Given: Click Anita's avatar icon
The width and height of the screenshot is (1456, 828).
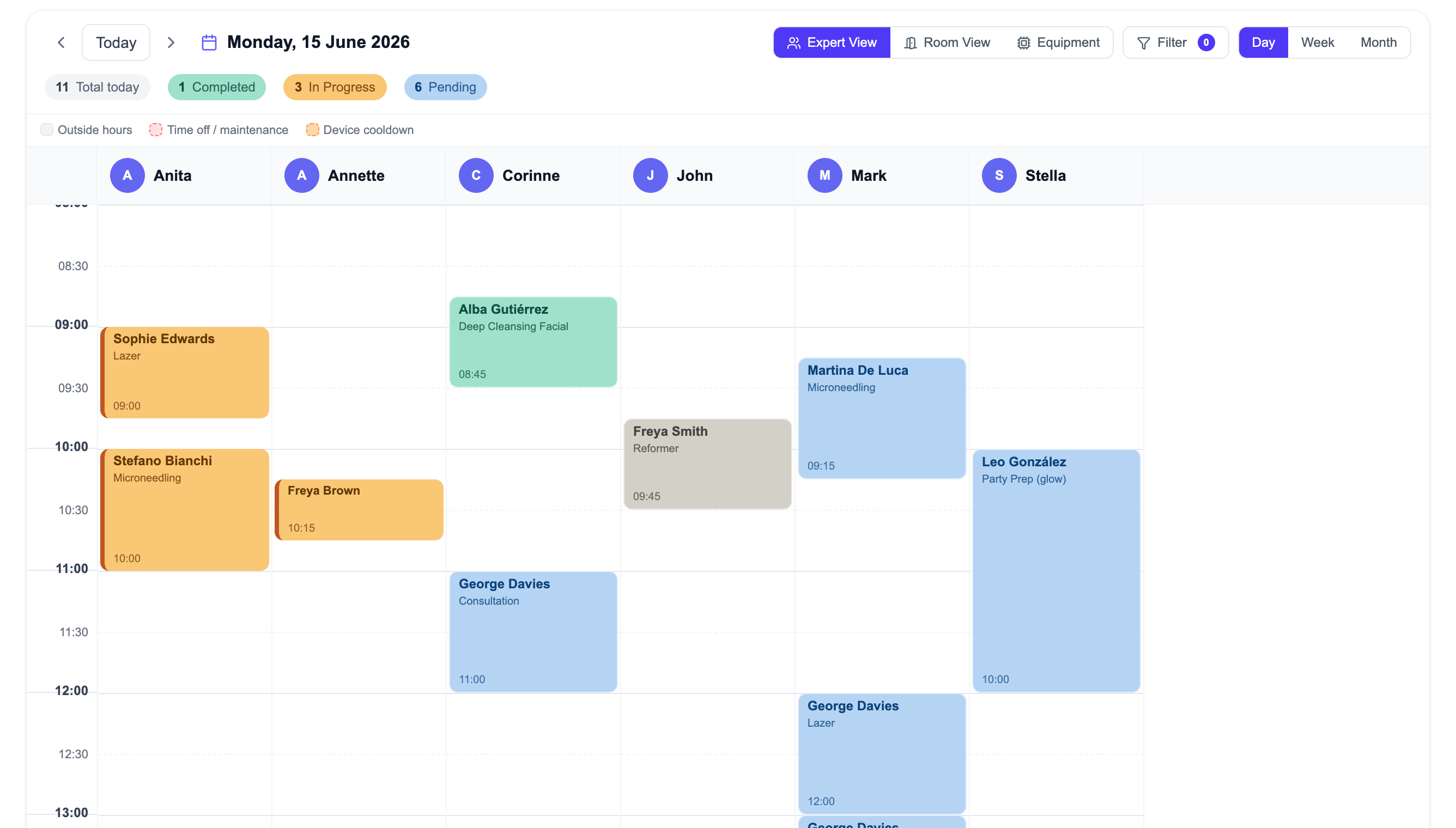Looking at the screenshot, I should tap(128, 175).
